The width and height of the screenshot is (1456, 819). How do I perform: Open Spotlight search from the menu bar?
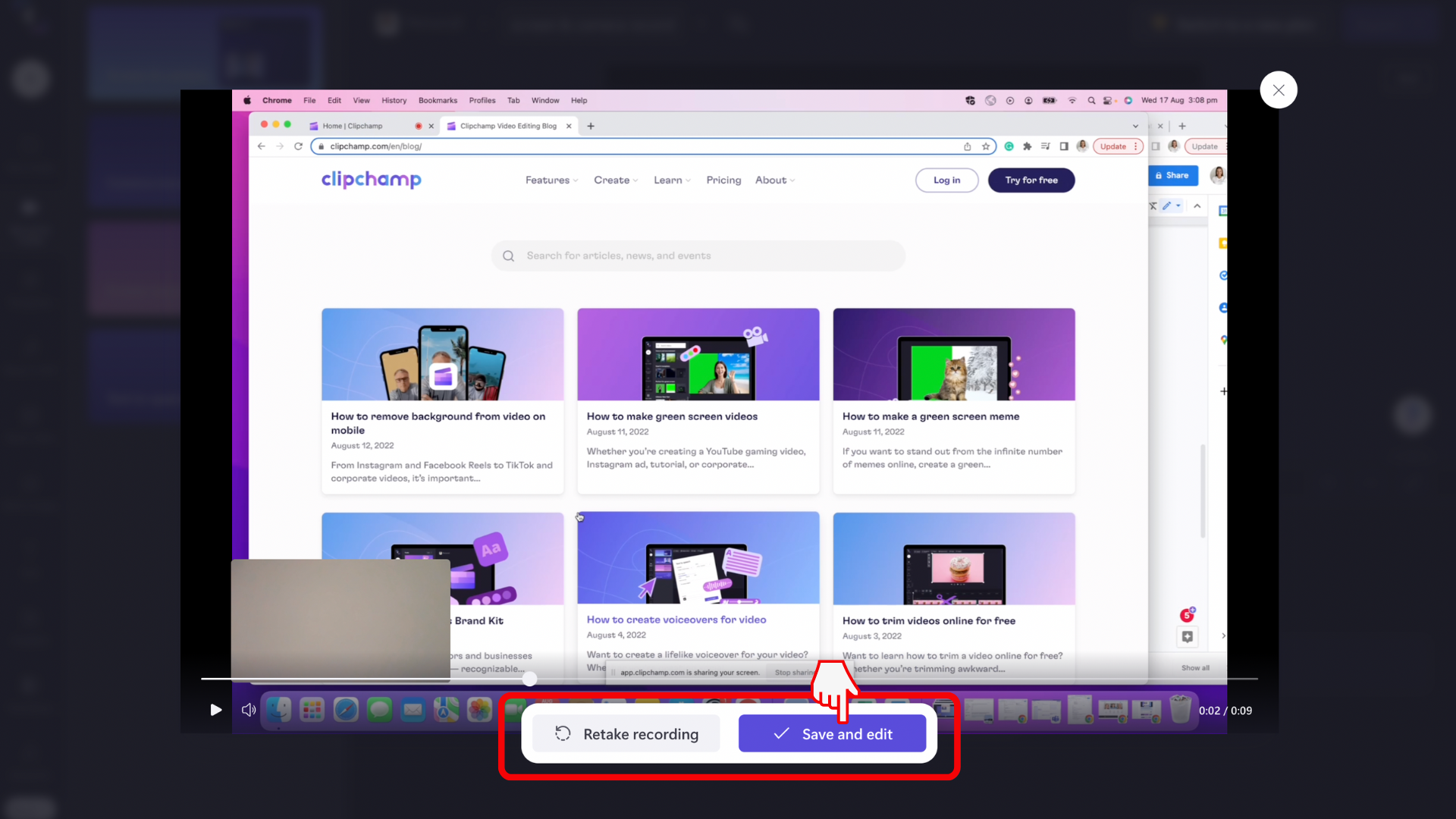click(x=1092, y=100)
